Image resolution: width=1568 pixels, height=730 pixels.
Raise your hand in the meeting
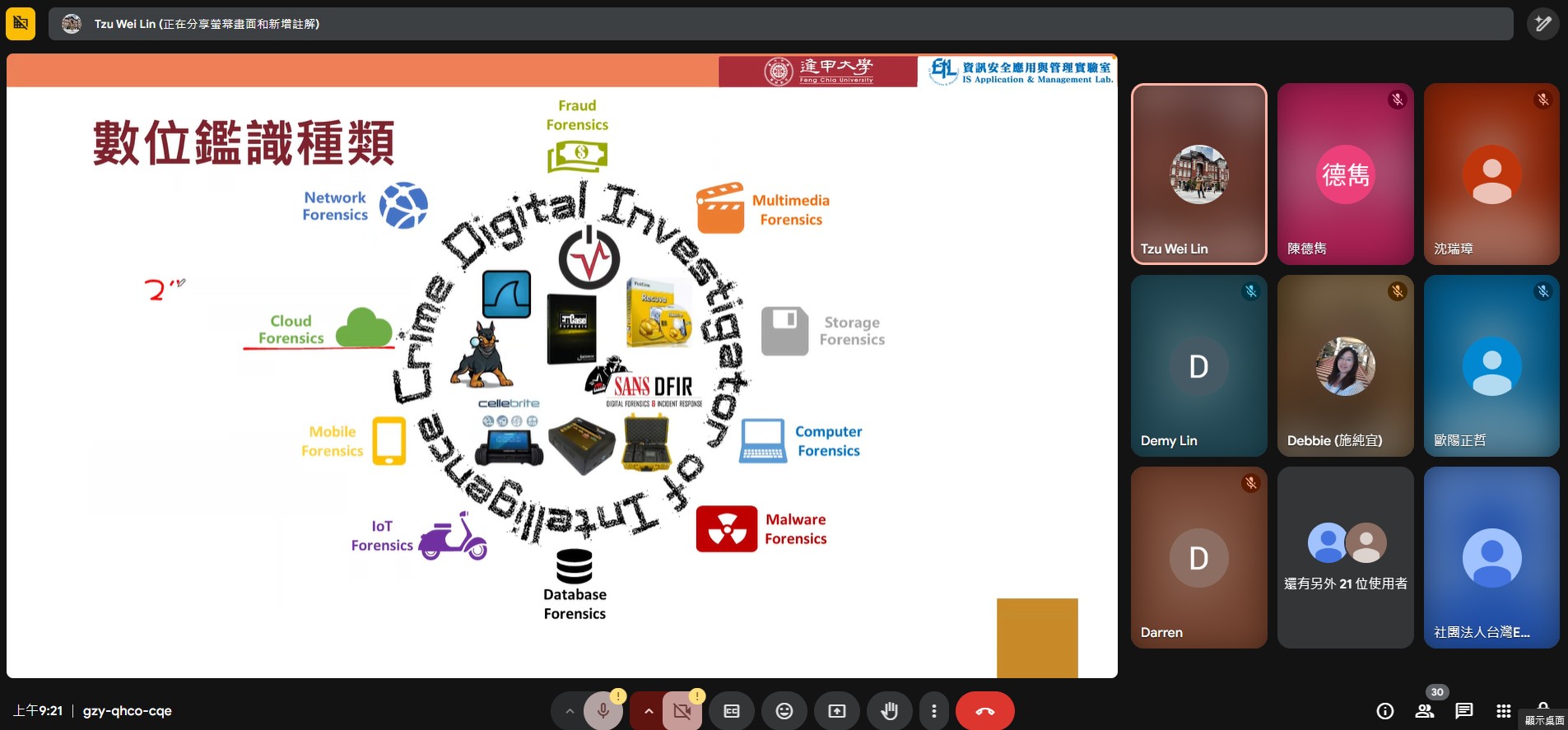click(889, 711)
